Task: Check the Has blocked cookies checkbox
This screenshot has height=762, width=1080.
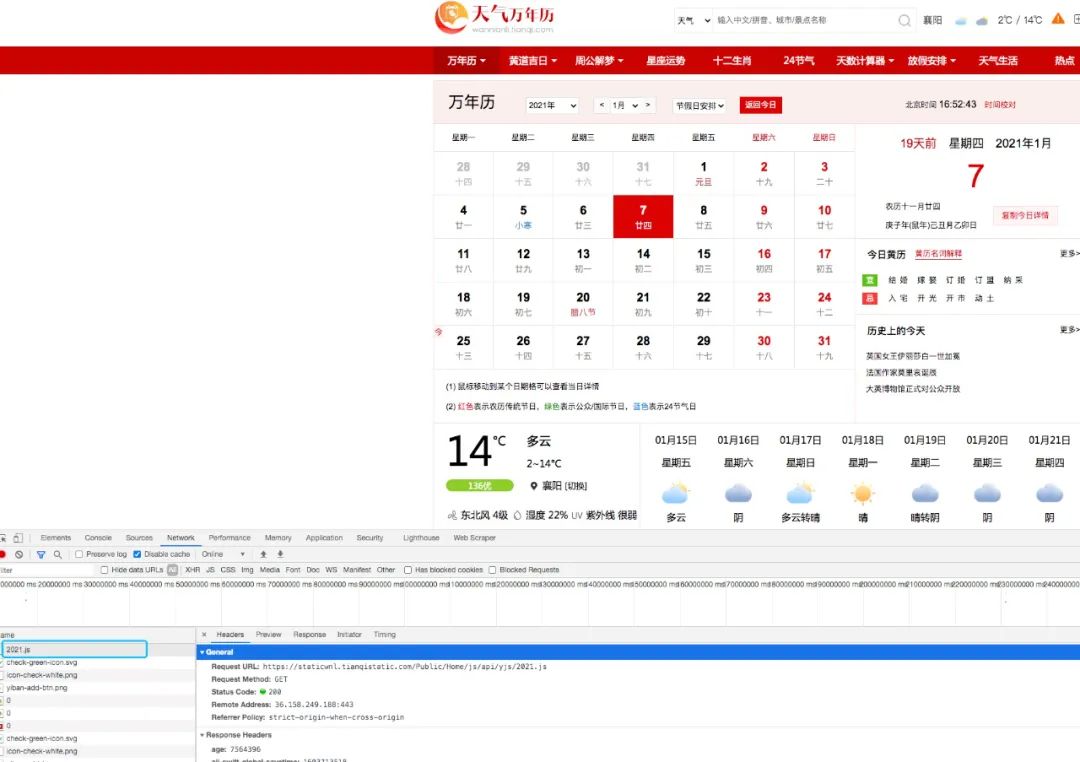Action: coord(408,570)
